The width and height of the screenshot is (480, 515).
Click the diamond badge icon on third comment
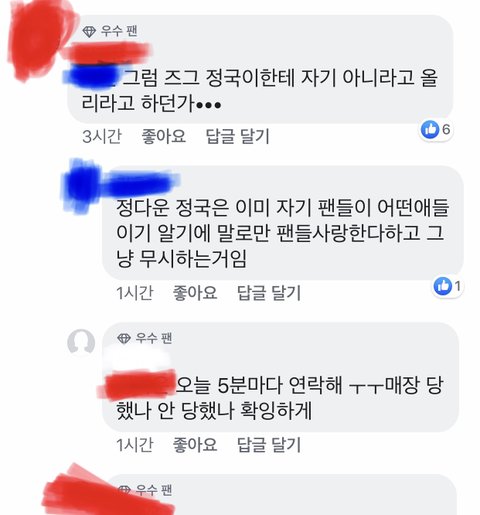124,338
